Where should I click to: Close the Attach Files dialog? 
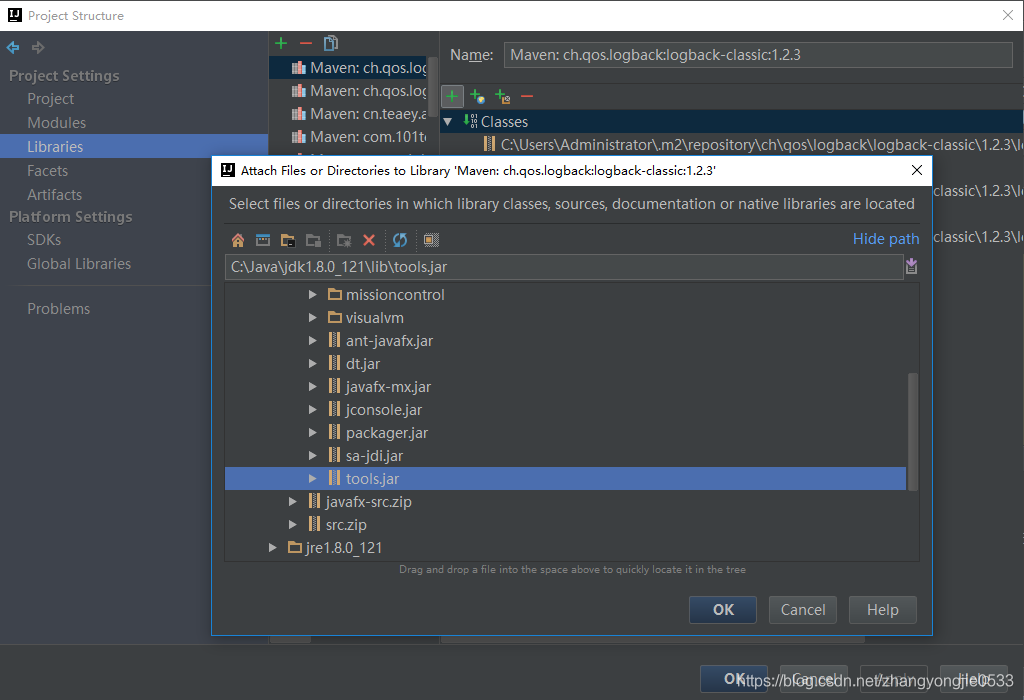coord(917,170)
